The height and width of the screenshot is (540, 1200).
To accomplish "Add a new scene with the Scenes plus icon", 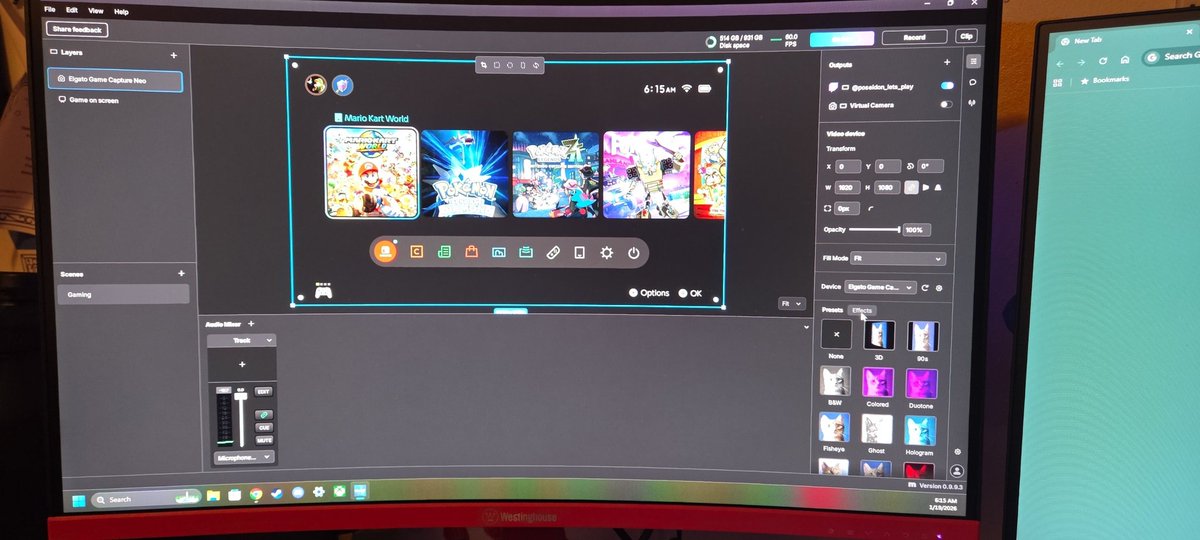I will 181,273.
